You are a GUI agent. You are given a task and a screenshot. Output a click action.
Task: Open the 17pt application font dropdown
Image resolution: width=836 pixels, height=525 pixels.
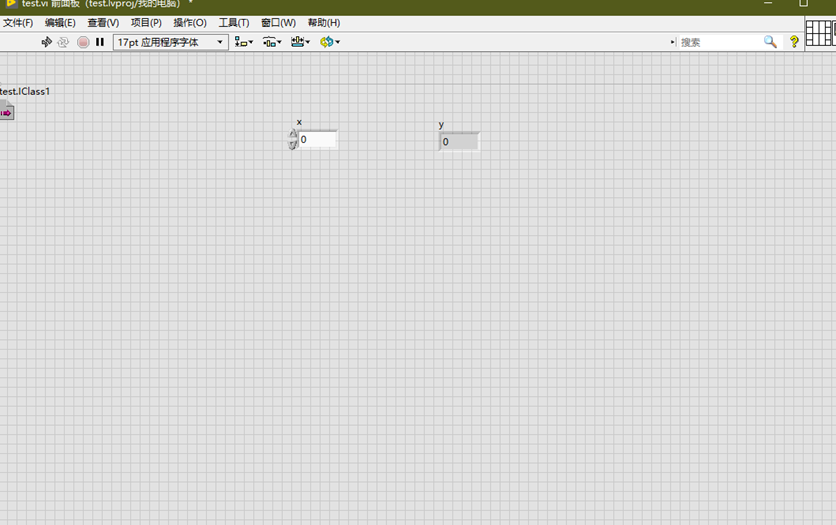(171, 42)
